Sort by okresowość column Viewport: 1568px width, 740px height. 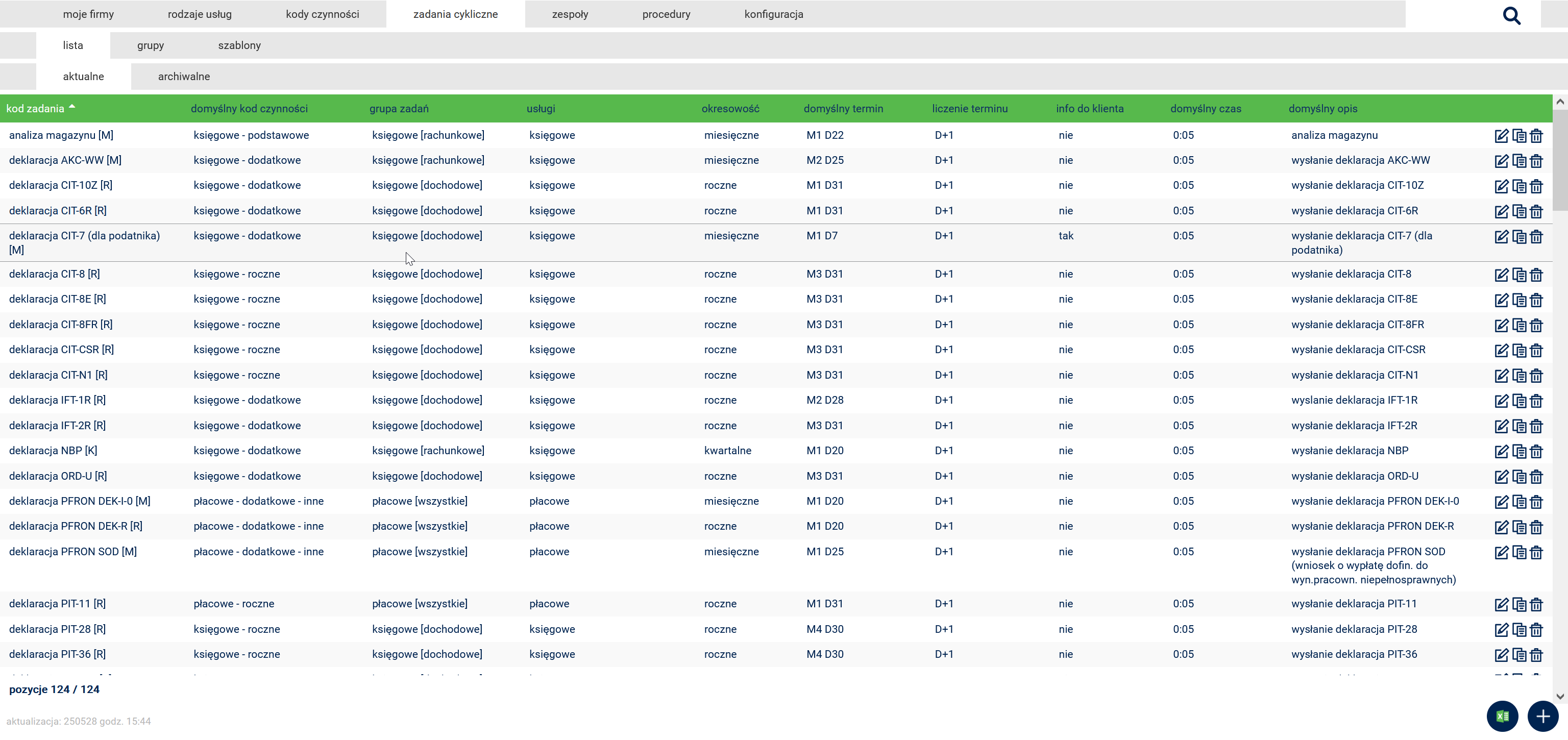point(730,108)
